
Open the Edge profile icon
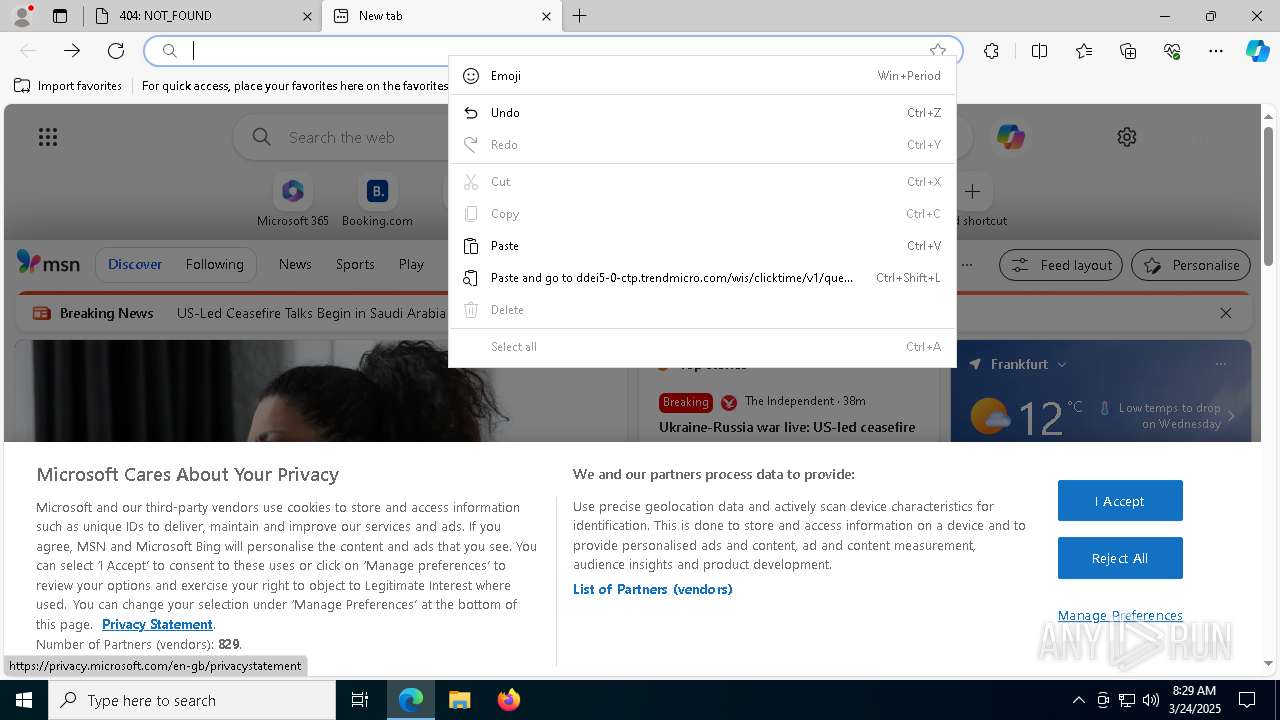22,16
